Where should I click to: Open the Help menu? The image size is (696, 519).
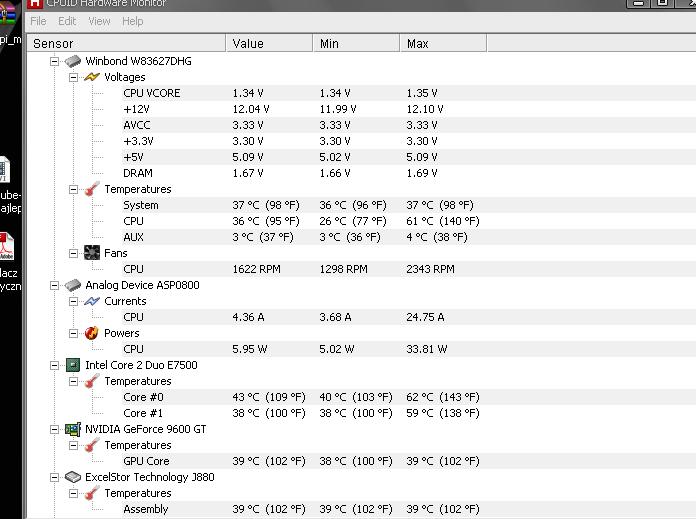click(x=133, y=21)
